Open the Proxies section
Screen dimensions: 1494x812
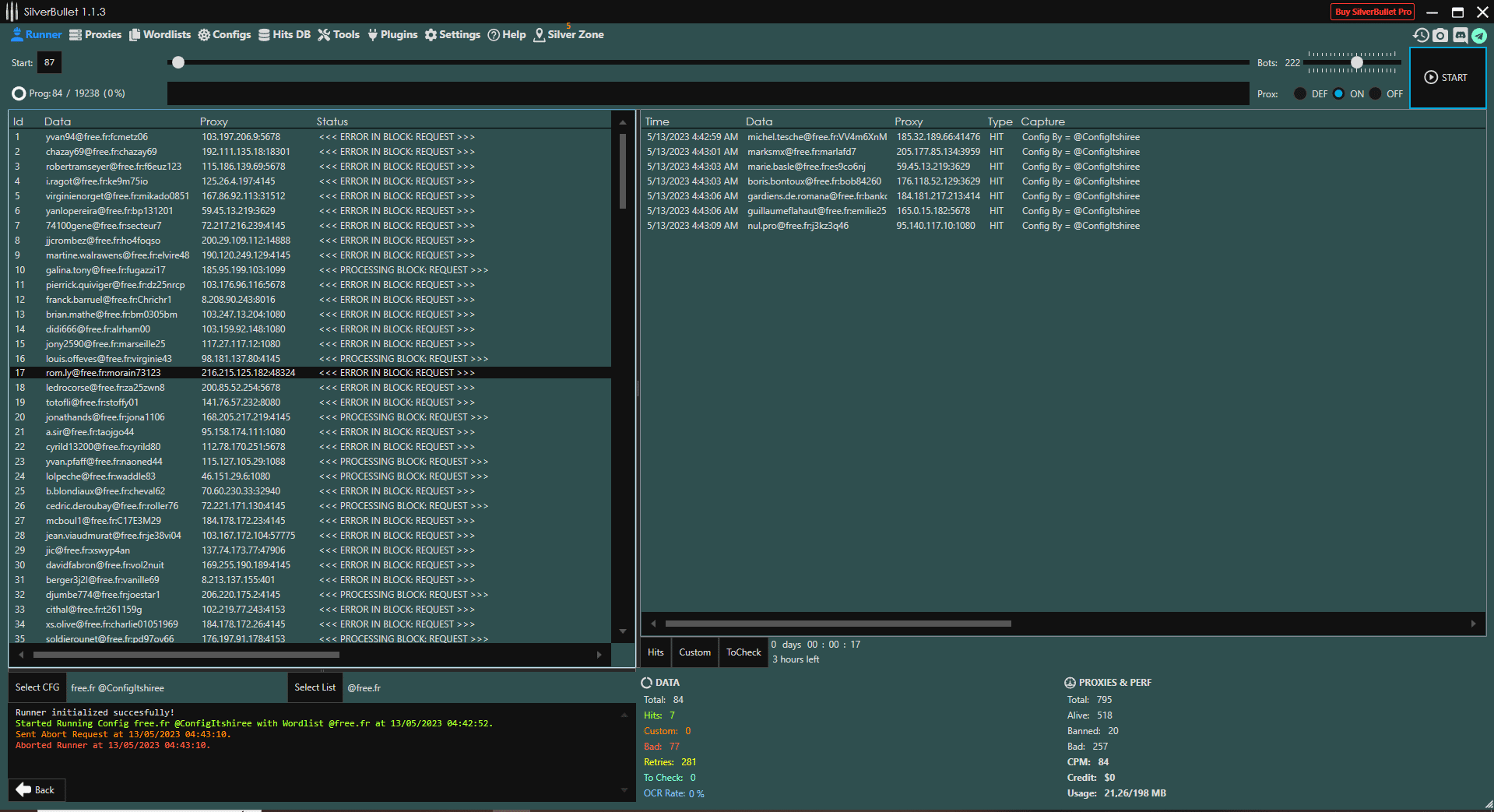[96, 34]
